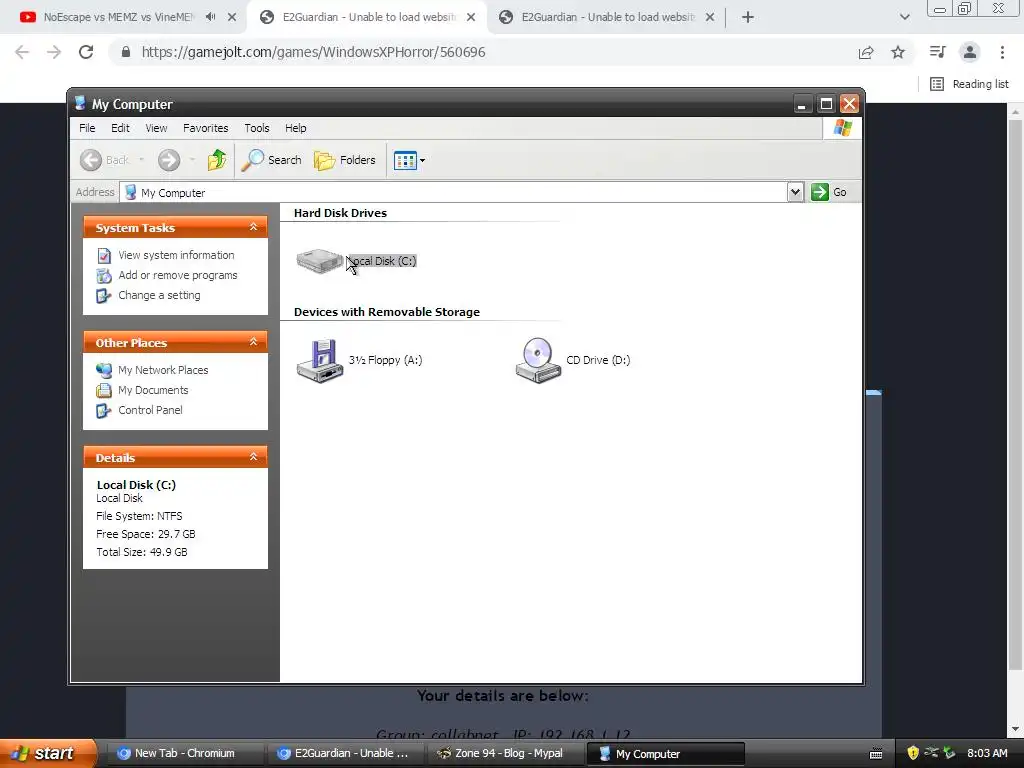Open the browser tab search chevron

point(904,17)
